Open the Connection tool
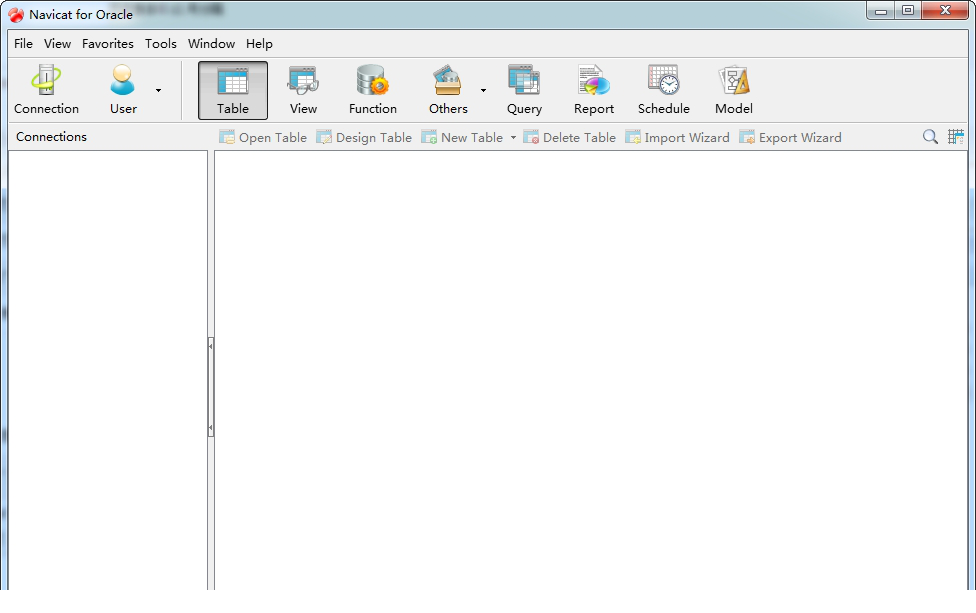Image resolution: width=976 pixels, height=613 pixels. [46, 90]
